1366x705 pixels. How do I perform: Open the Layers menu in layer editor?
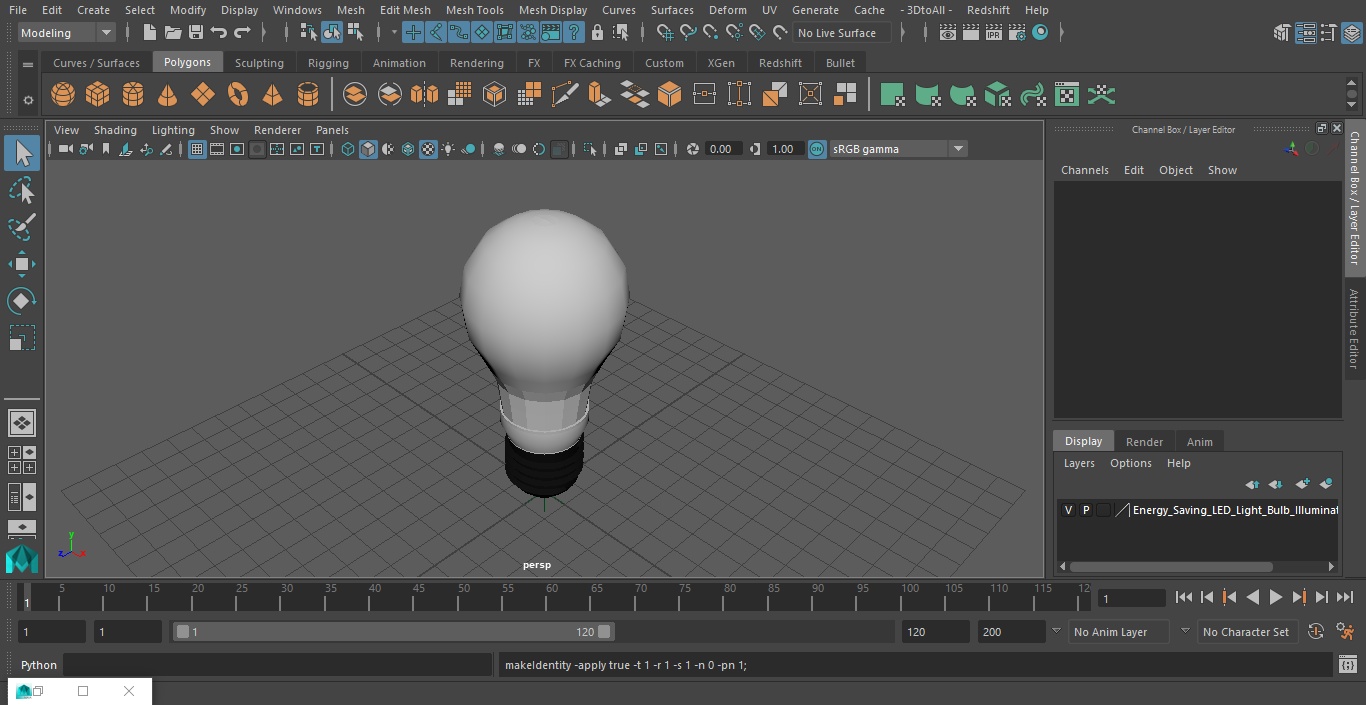[x=1079, y=463]
